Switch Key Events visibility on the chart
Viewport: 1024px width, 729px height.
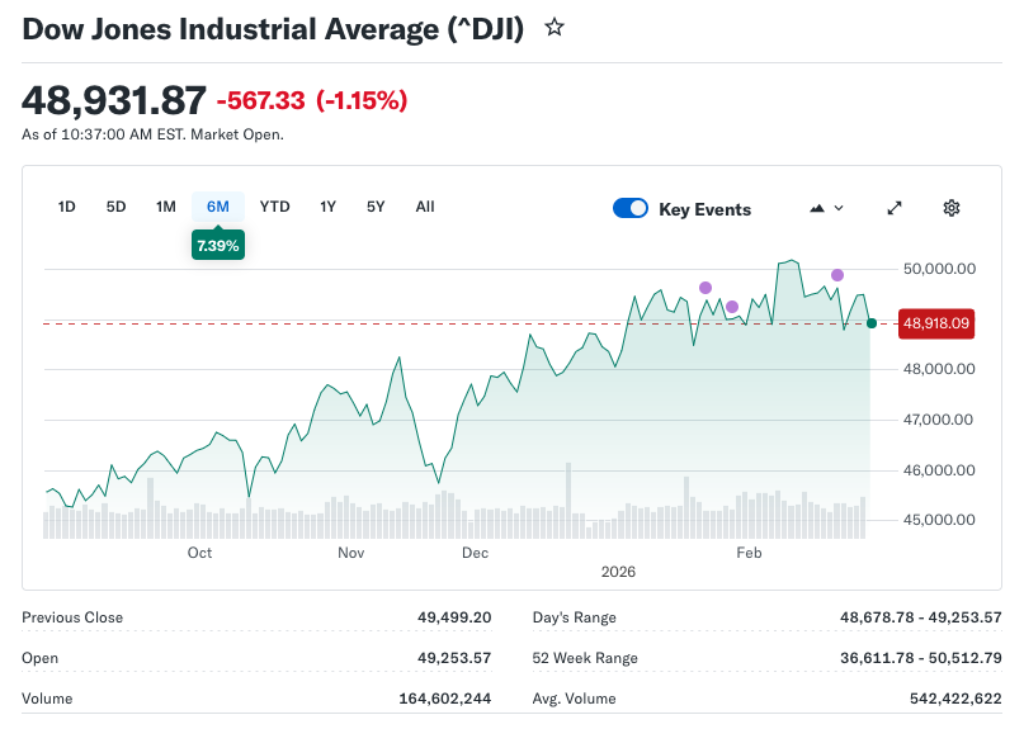tap(630, 208)
